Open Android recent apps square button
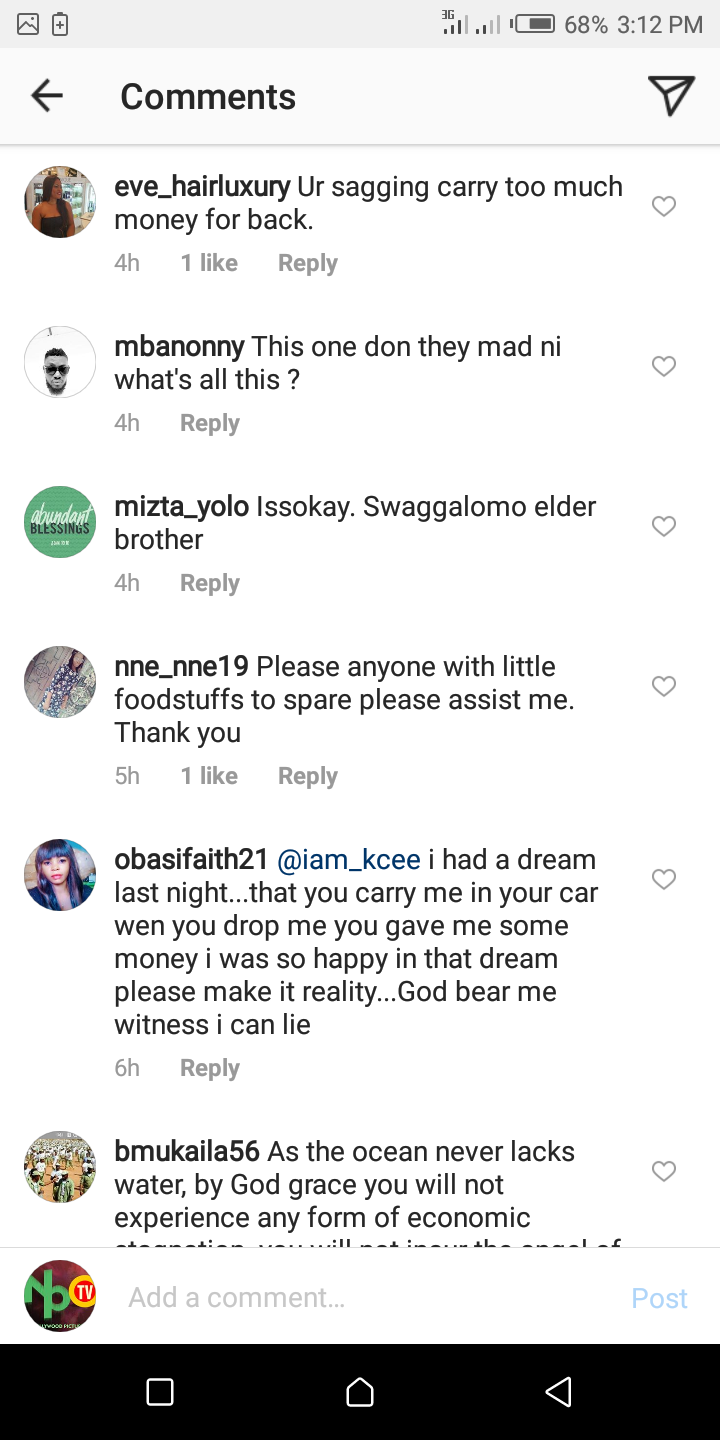Viewport: 720px width, 1440px height. [x=160, y=1392]
